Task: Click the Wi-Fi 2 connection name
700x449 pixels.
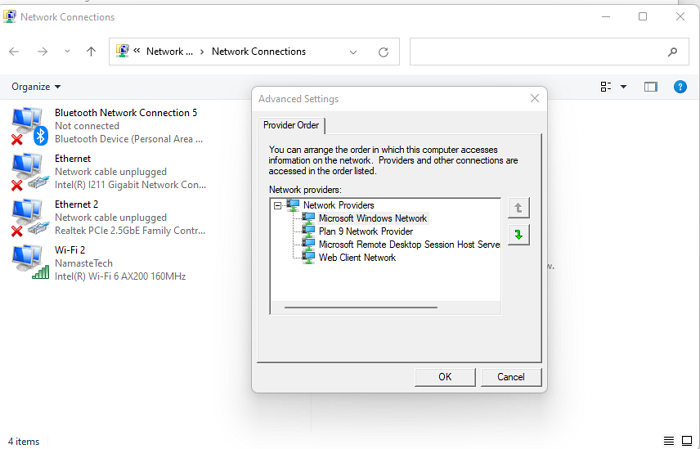Action: tap(70, 250)
